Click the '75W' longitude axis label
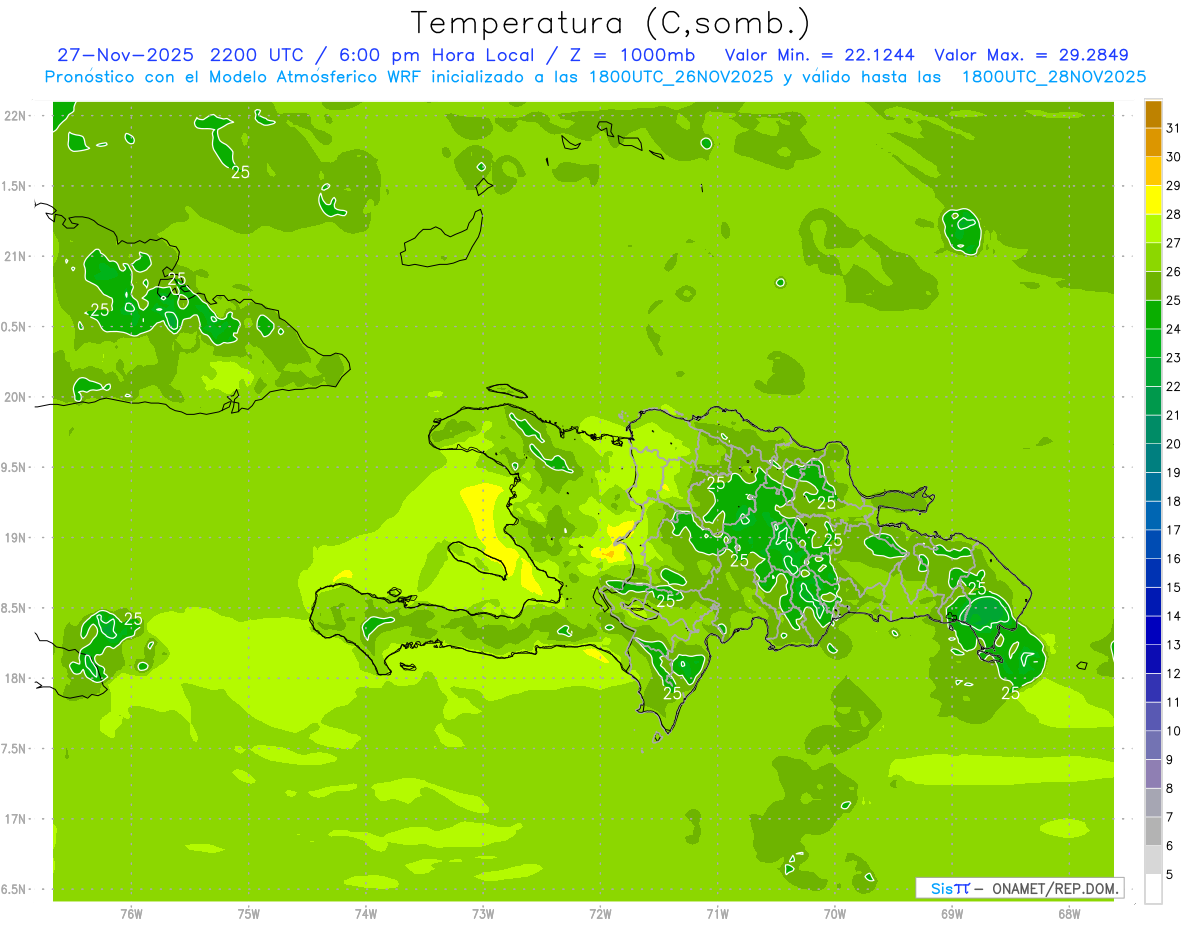The image size is (1200, 927). point(249,914)
